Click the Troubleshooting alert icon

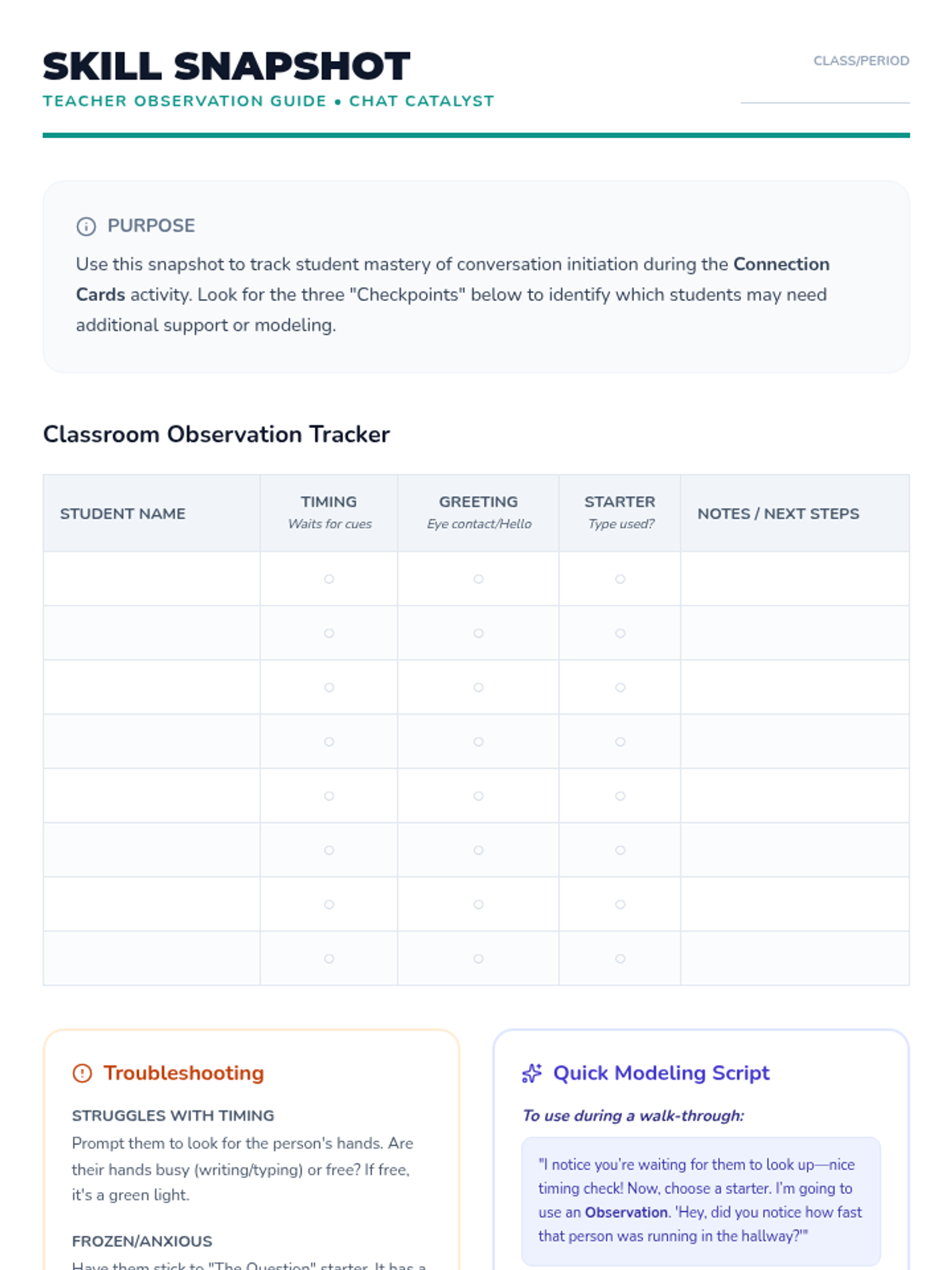pos(83,1073)
